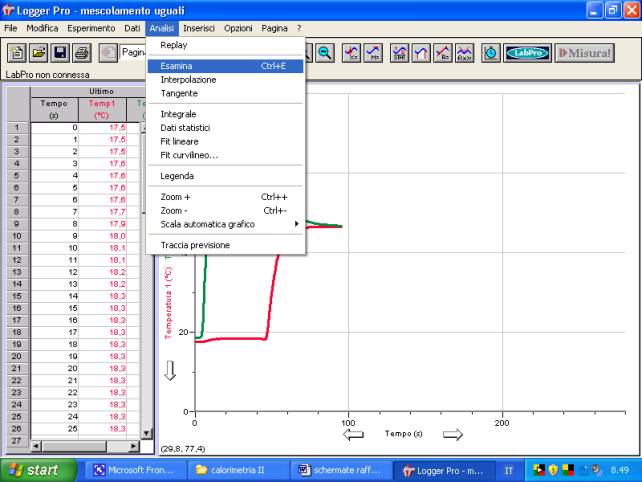This screenshot has height=482, width=642.
Task: Toggle Legenda in Analisi menu
Action: point(177,176)
